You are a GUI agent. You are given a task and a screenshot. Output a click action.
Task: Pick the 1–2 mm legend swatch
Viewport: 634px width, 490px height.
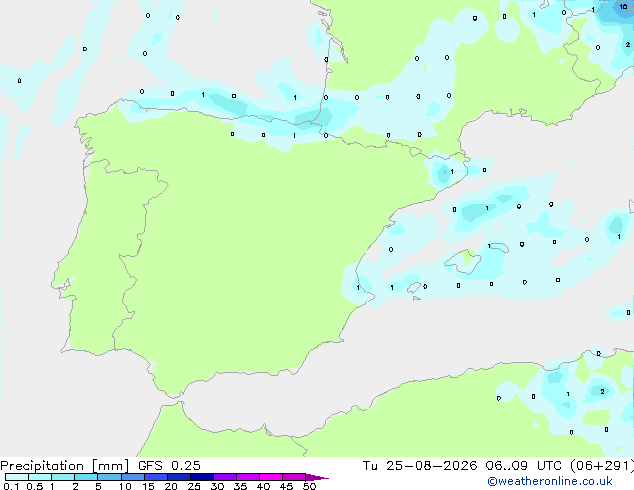click(x=63, y=477)
